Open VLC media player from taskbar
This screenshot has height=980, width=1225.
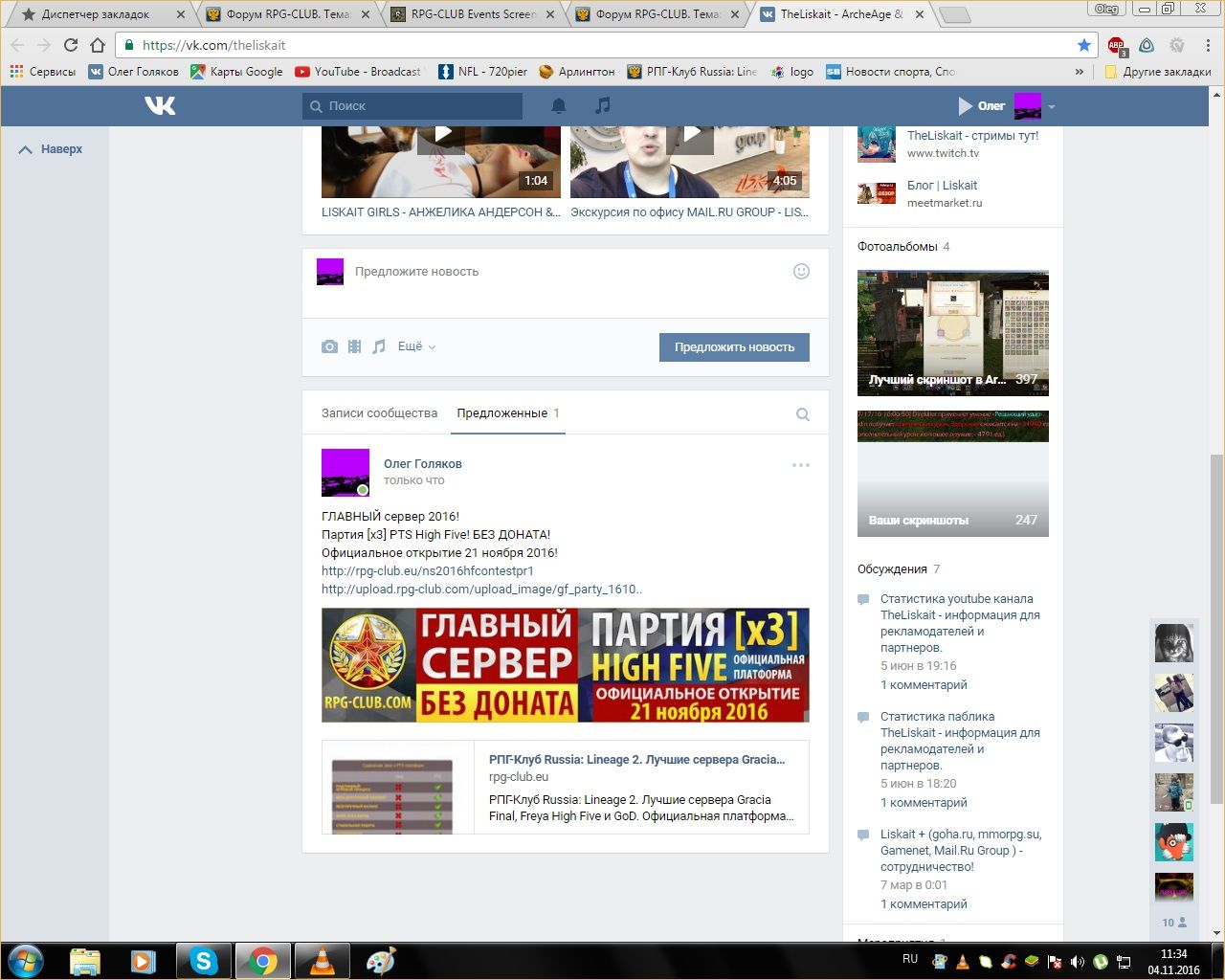click(x=323, y=961)
